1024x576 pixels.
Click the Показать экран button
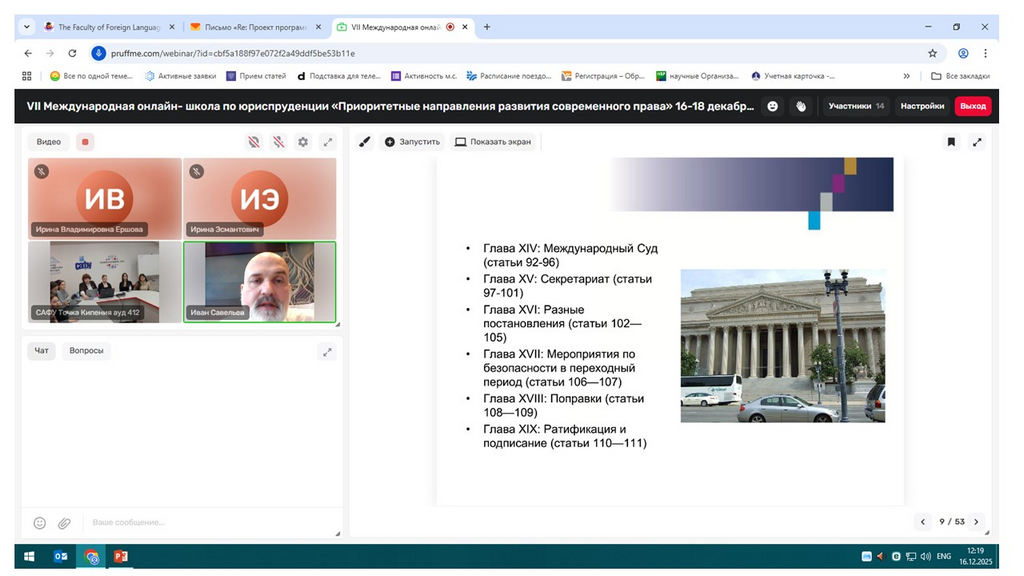[492, 142]
